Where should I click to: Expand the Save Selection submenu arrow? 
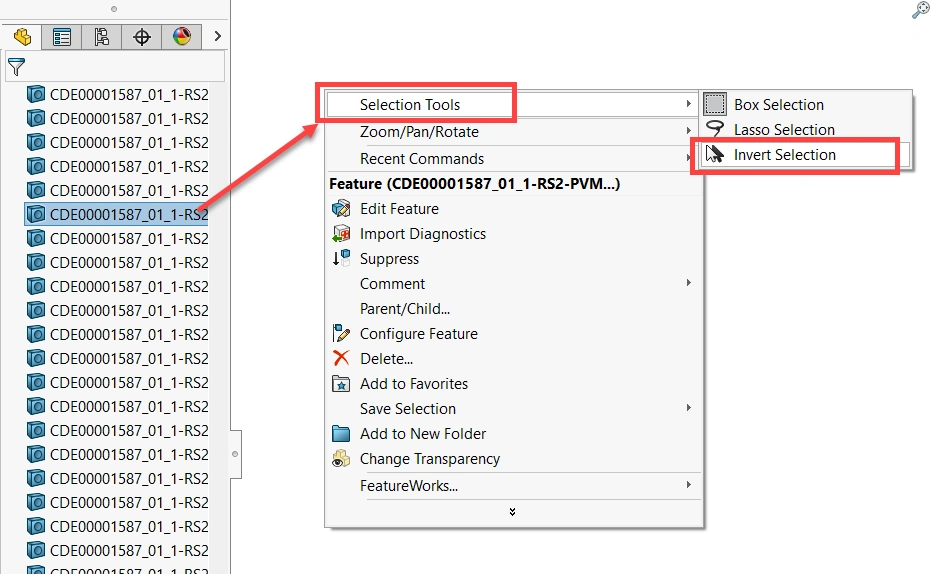pyautogui.click(x=689, y=407)
